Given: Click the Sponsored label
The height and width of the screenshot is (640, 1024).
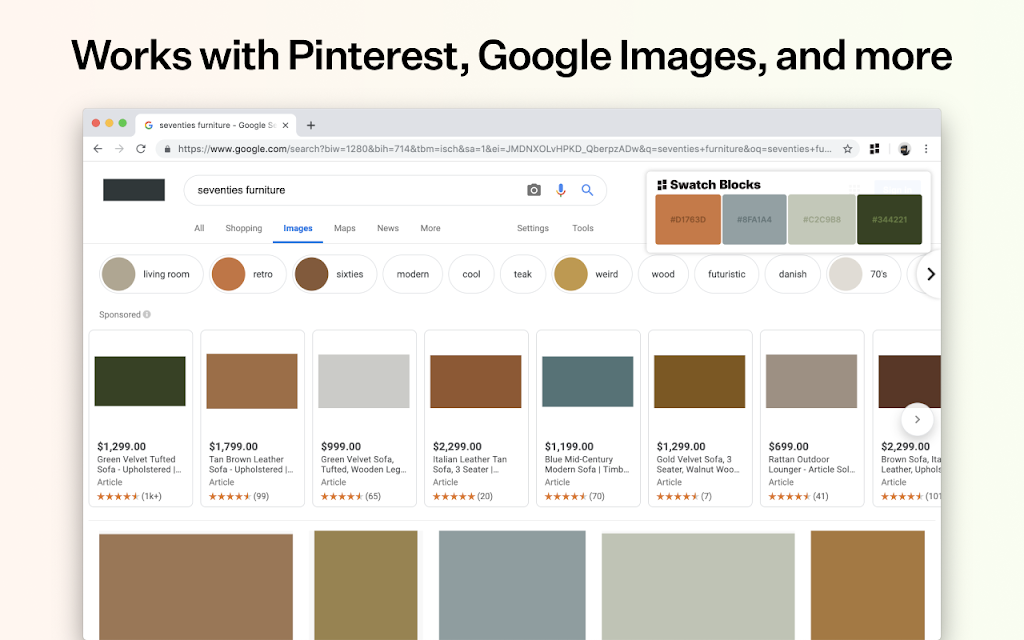Looking at the screenshot, I should [120, 314].
